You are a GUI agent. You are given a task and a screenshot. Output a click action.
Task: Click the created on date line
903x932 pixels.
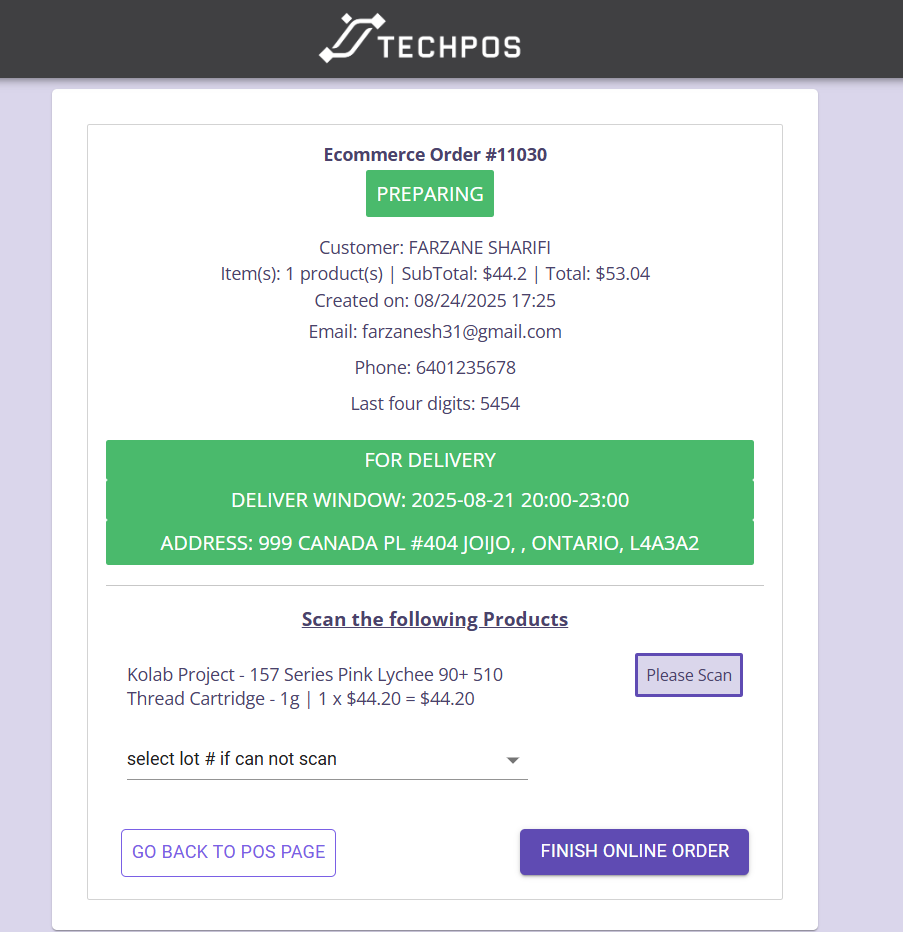pyautogui.click(x=435, y=301)
